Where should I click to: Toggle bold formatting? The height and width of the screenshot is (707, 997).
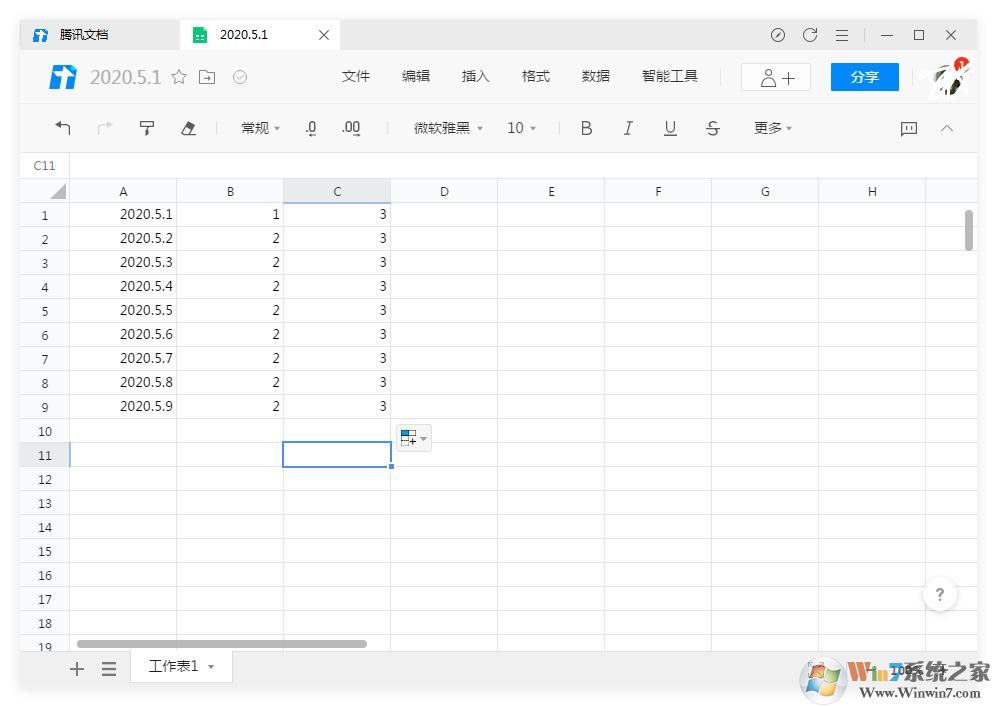(587, 128)
